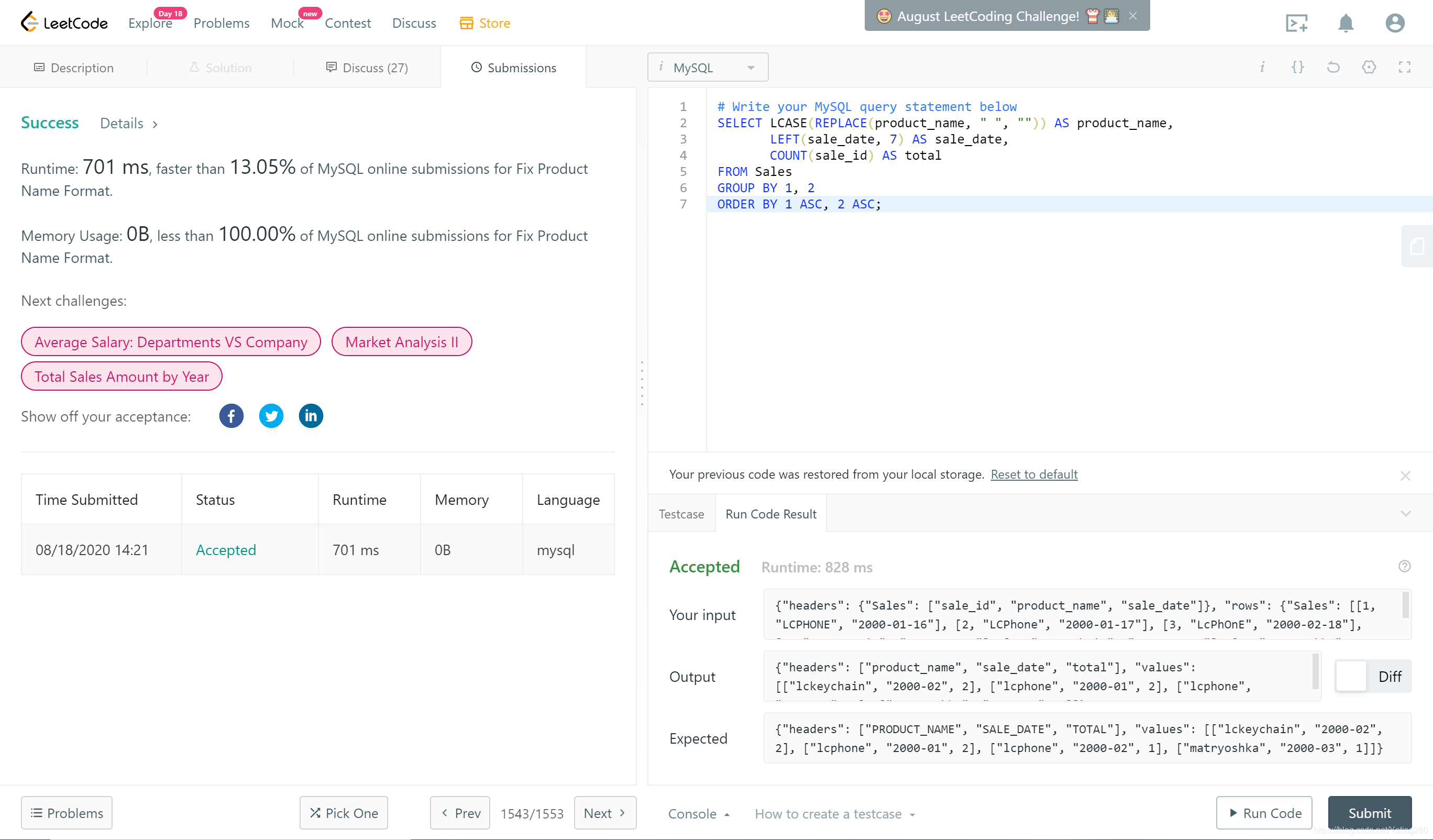The height and width of the screenshot is (840, 1433).
Task: Open Market Analysis II challenge
Action: coord(402,342)
